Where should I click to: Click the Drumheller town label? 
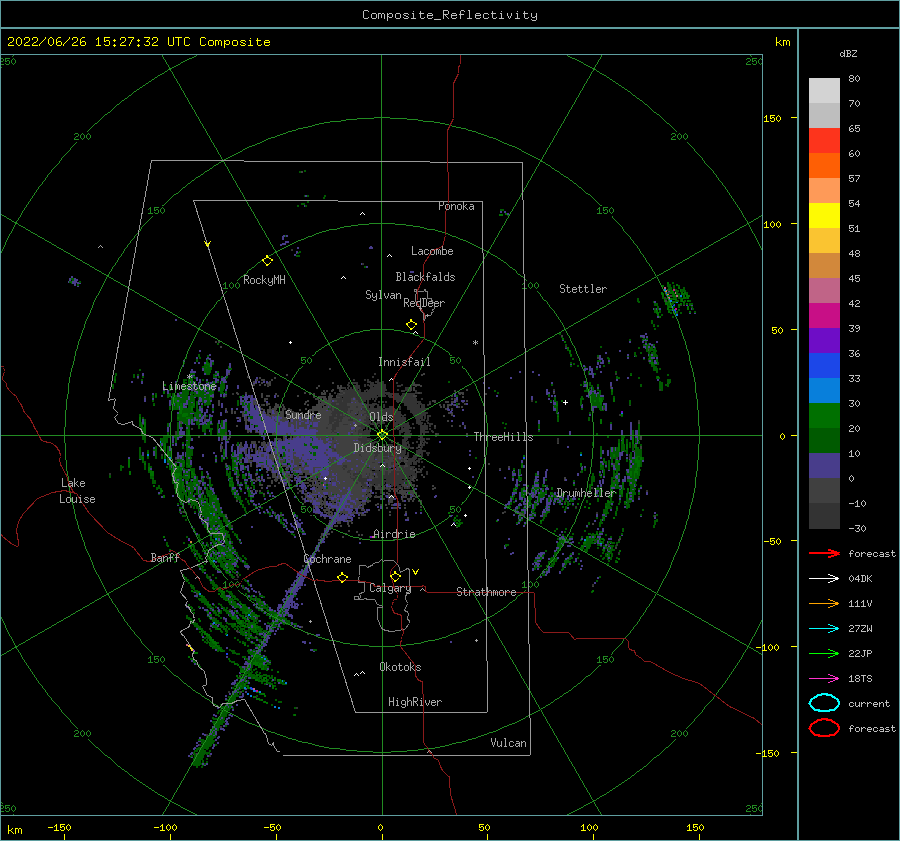coord(586,493)
